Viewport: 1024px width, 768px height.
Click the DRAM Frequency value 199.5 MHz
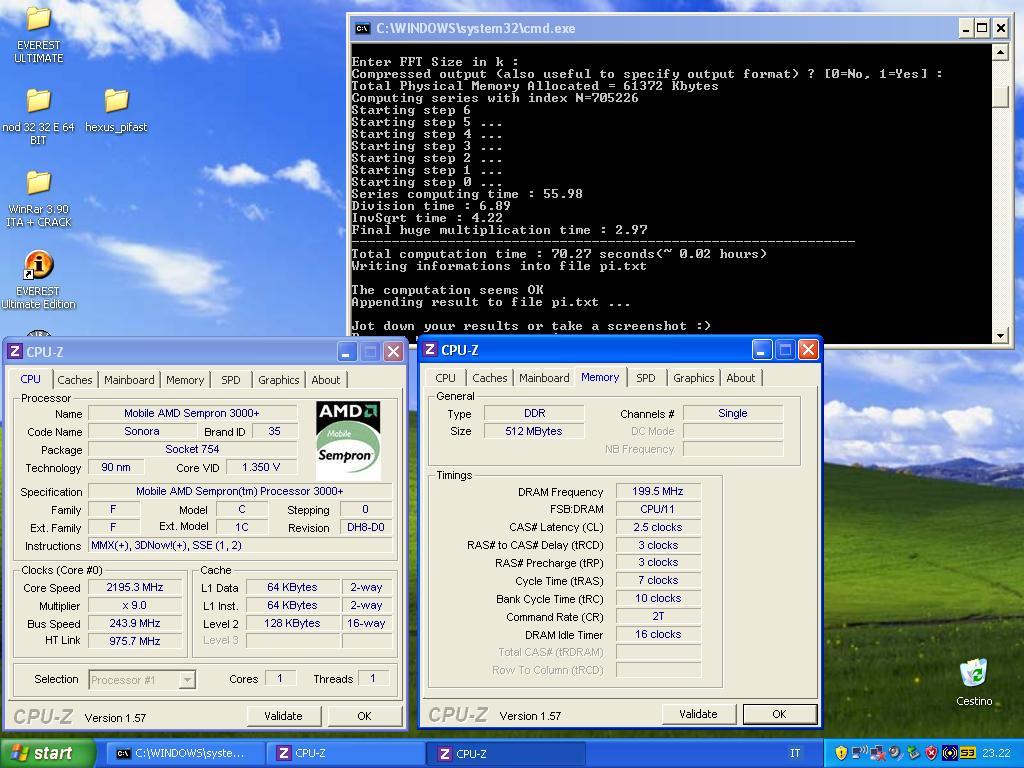pyautogui.click(x=658, y=491)
